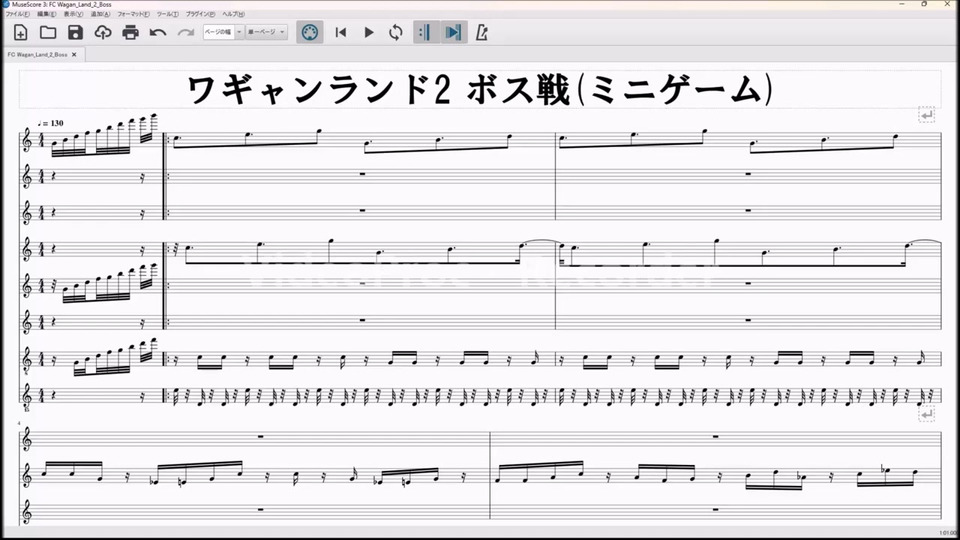Create a new score with toolbar icon
Image resolution: width=960 pixels, height=540 pixels.
(20, 32)
